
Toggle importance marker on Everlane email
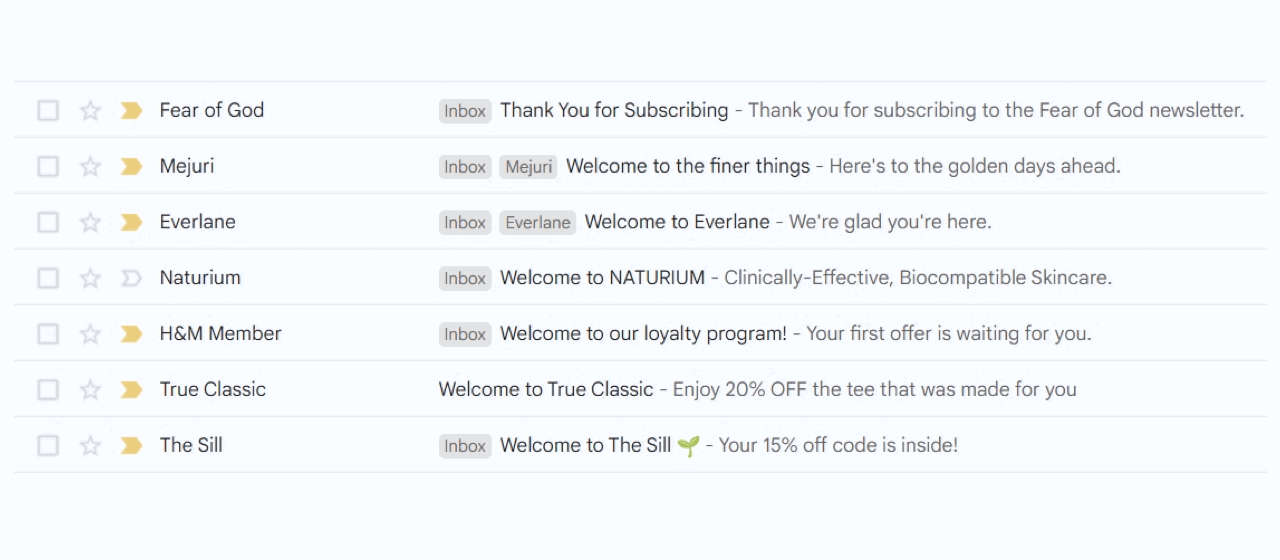[x=131, y=223]
